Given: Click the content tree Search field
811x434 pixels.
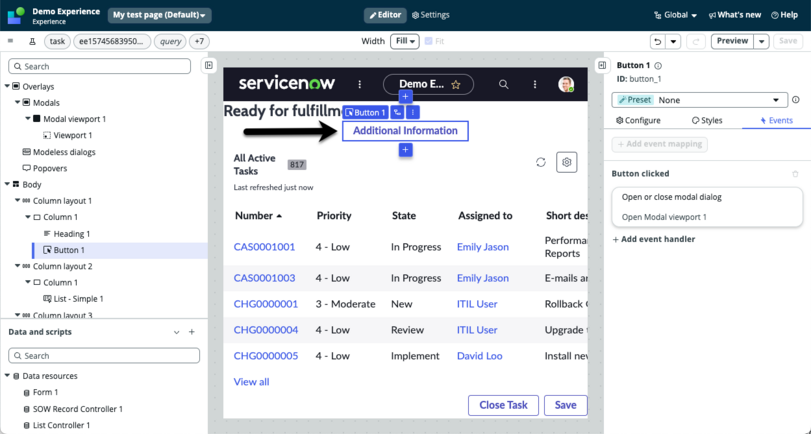Looking at the screenshot, I should coord(99,66).
